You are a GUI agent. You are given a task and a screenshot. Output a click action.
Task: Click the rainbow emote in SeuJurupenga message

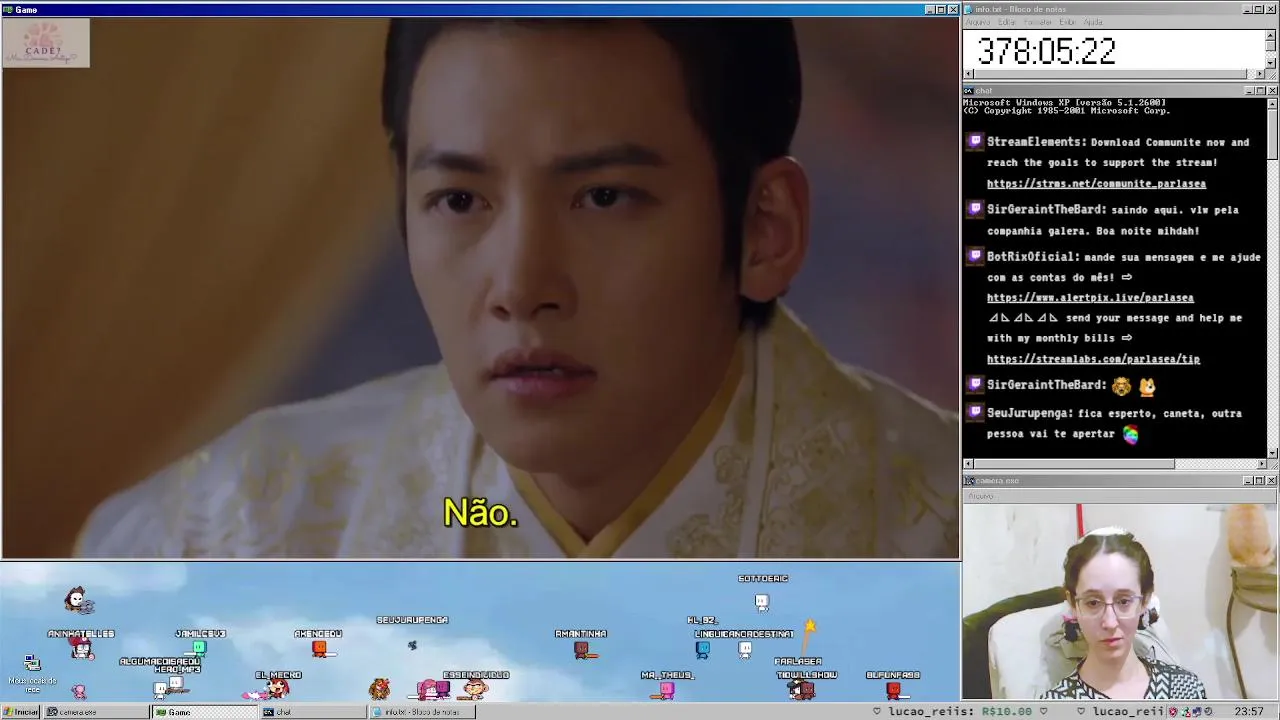pyautogui.click(x=1130, y=434)
